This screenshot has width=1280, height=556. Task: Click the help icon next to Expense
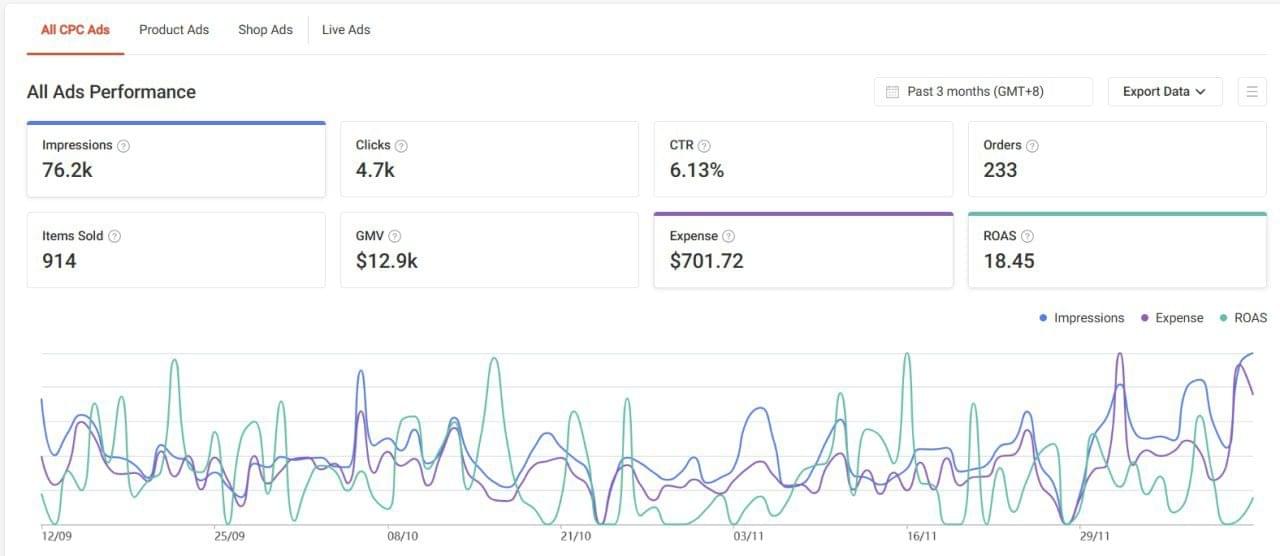728,237
